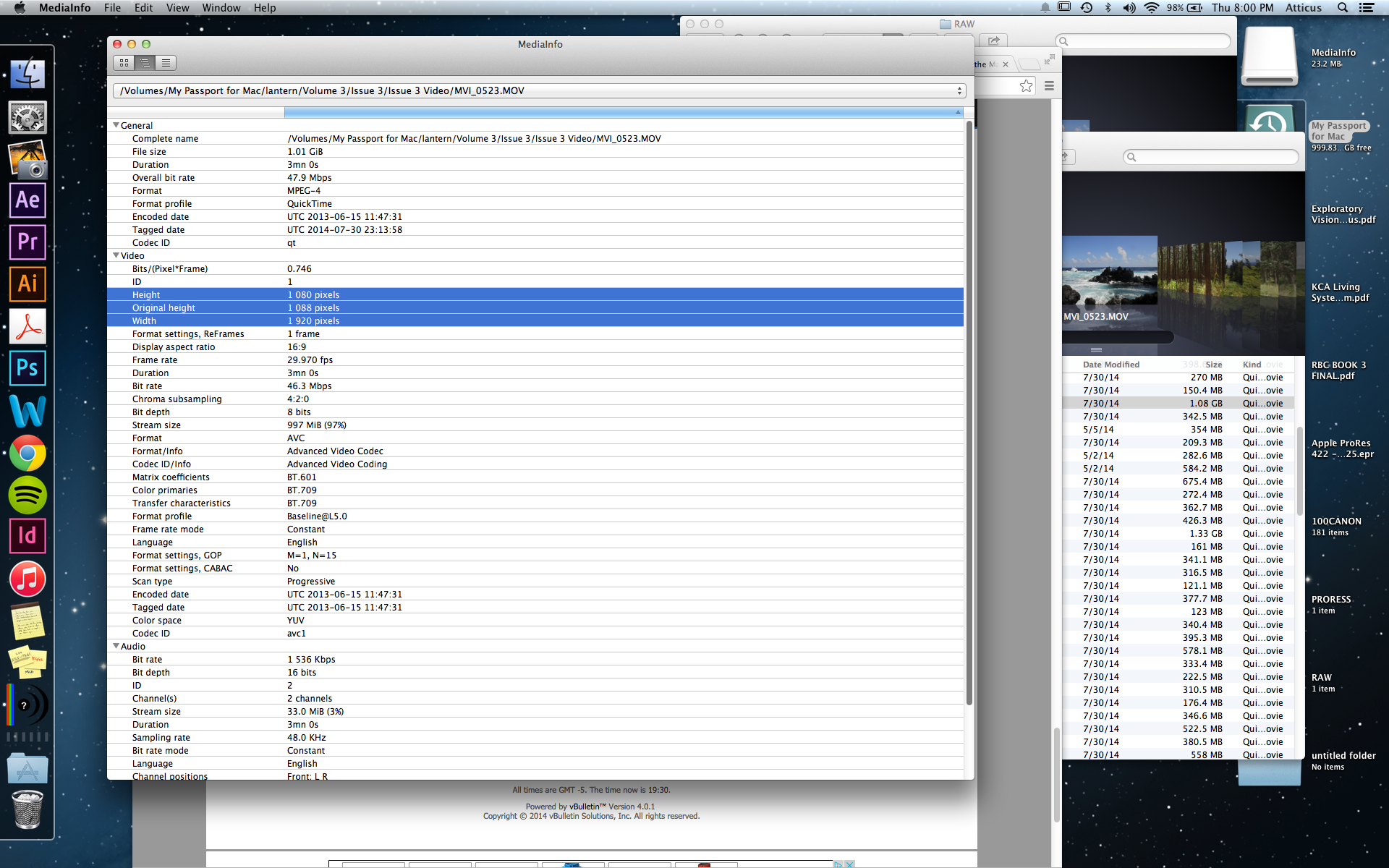Collapse the Video section triangle
Viewport: 1389px width, 868px height.
tap(116, 255)
